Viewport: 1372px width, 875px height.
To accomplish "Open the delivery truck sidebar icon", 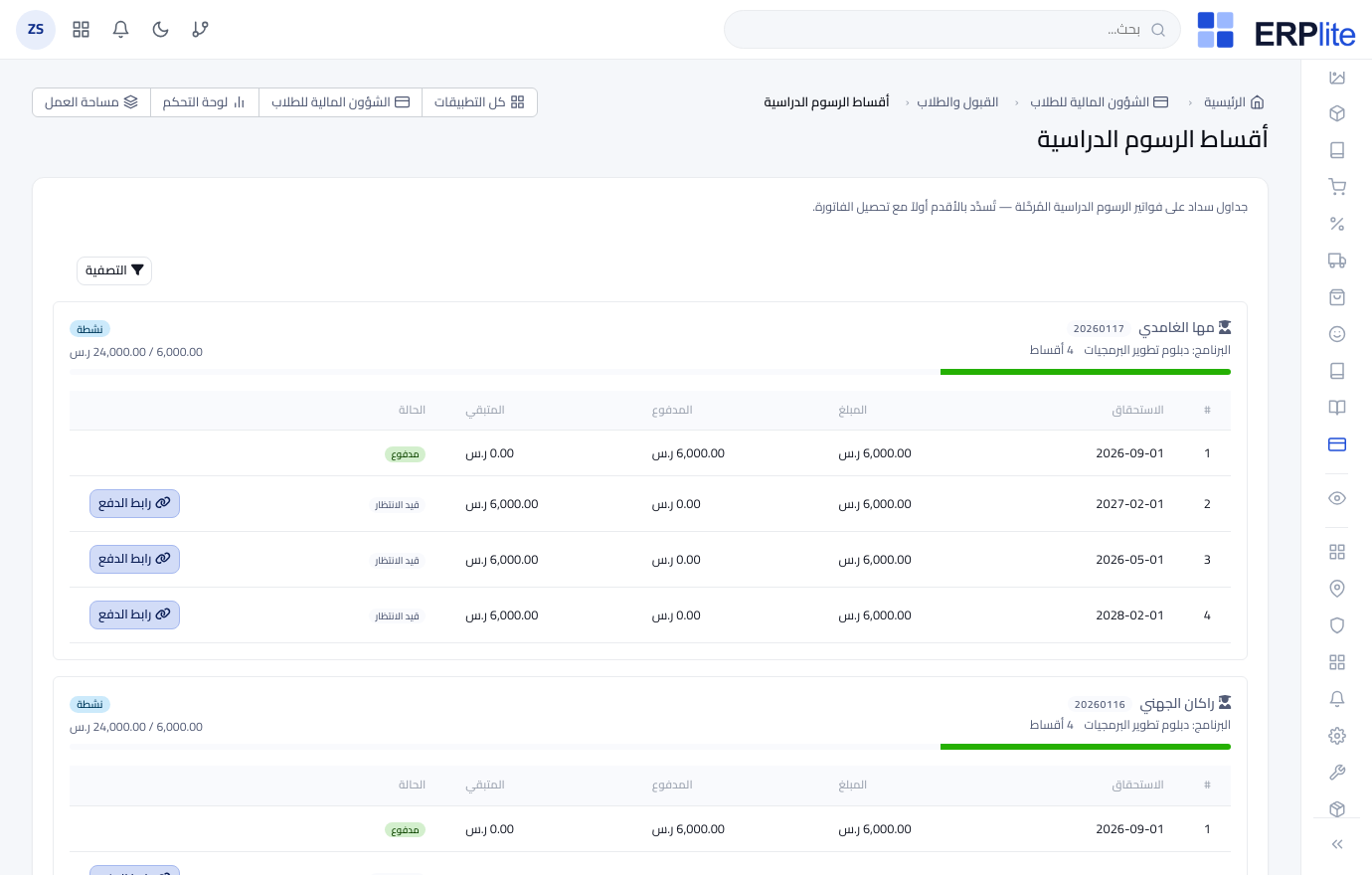I will click(1337, 261).
